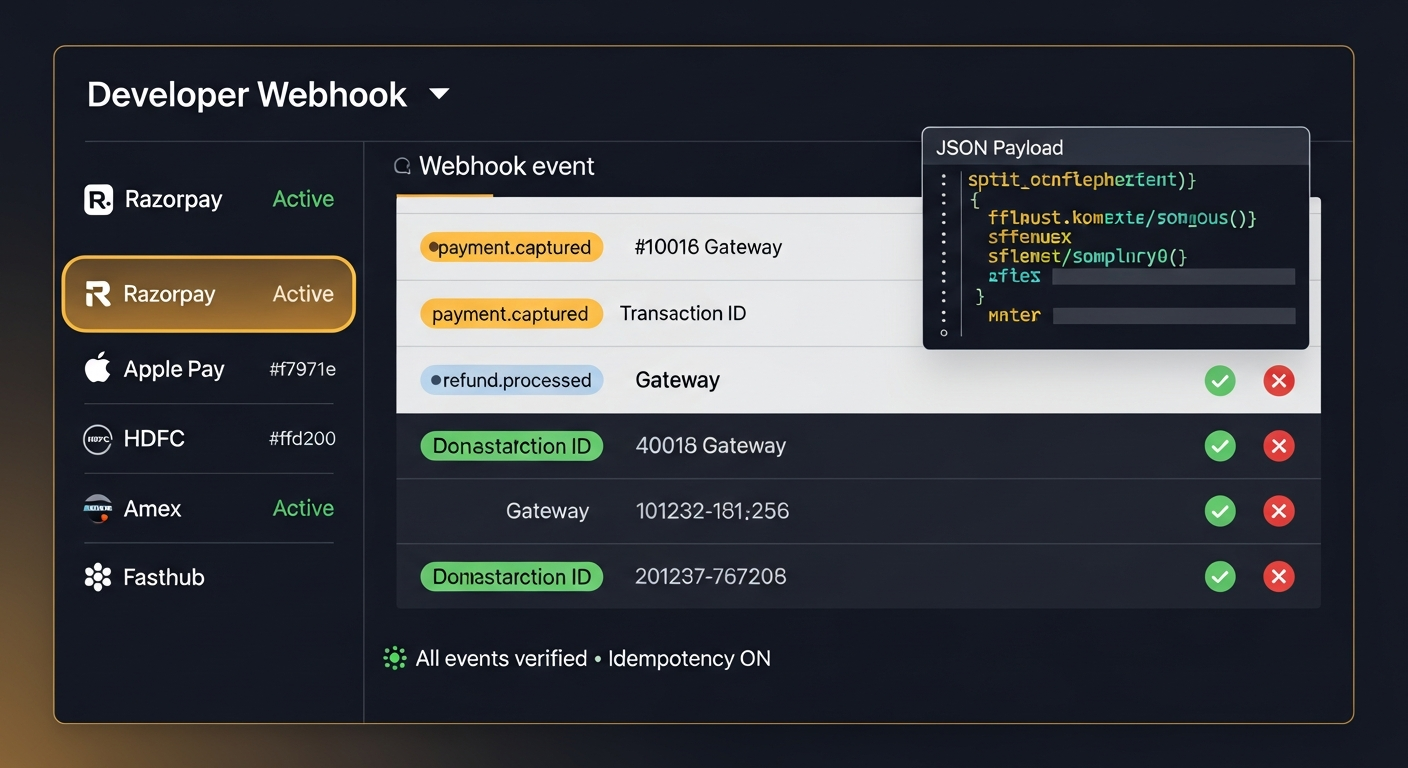Image resolution: width=1408 pixels, height=768 pixels.
Task: Approve the refund.processed row with its green check
Action: click(1220, 380)
